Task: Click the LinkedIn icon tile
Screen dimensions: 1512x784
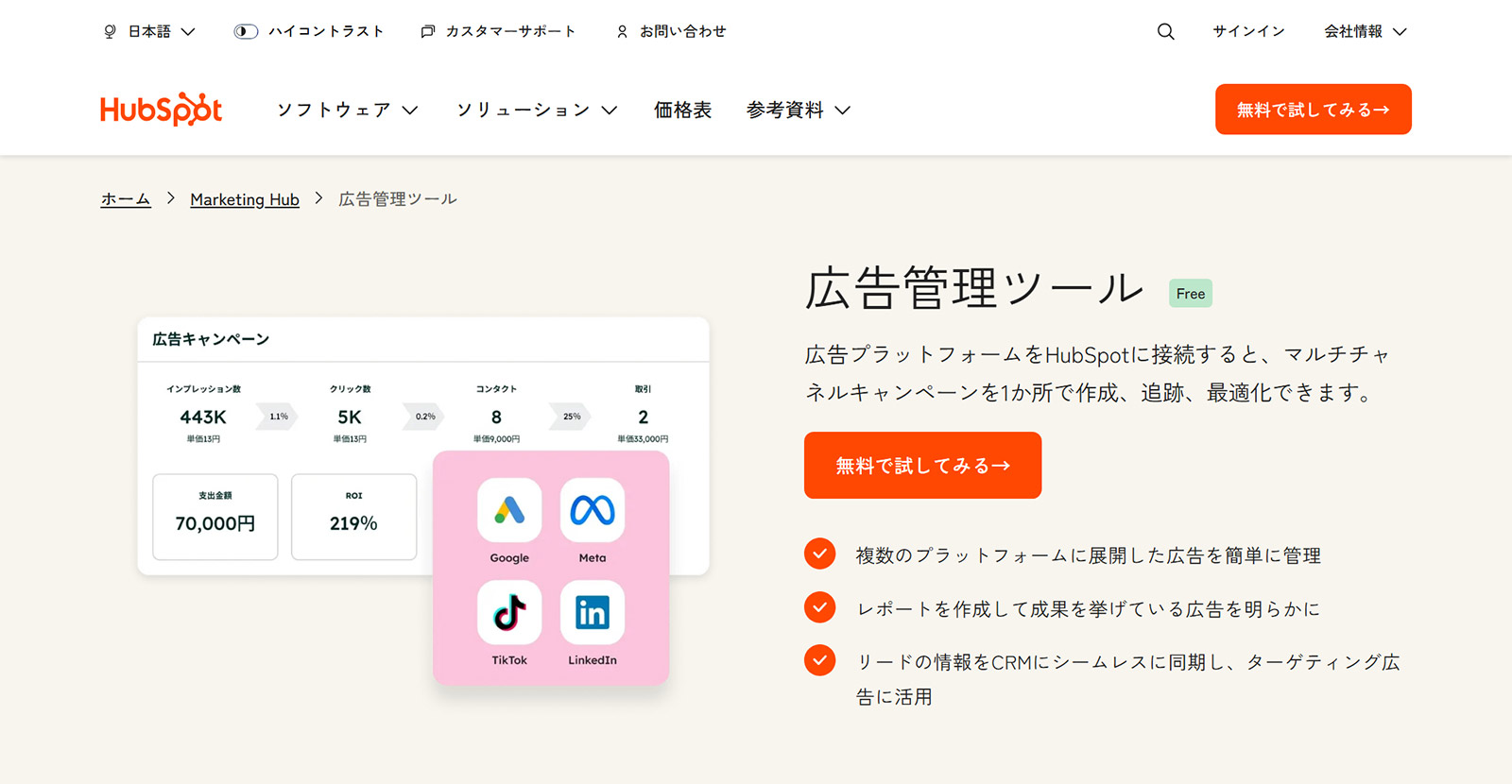Action: (593, 612)
